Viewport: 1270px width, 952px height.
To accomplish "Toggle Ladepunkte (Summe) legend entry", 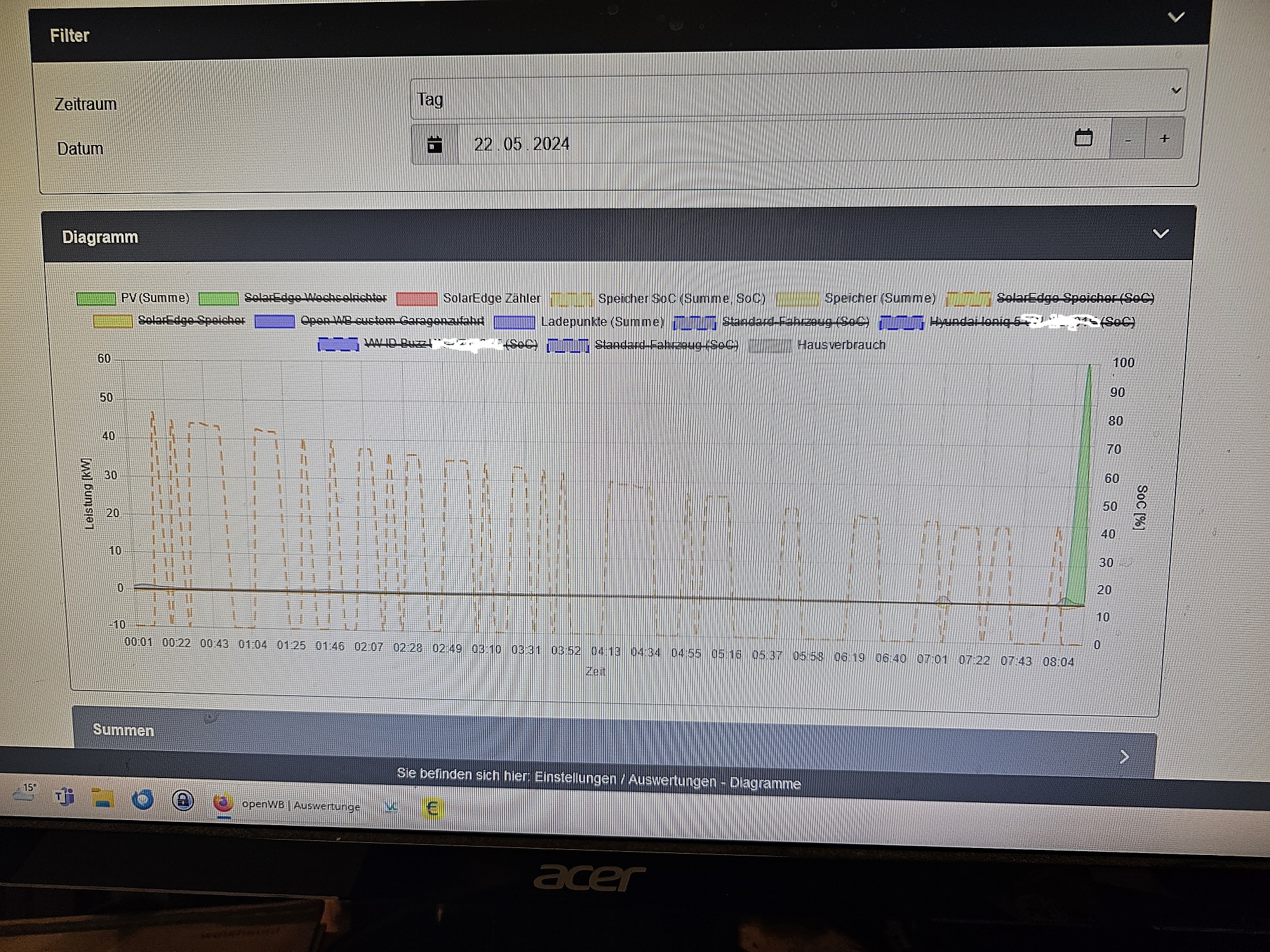I will click(x=578, y=322).
